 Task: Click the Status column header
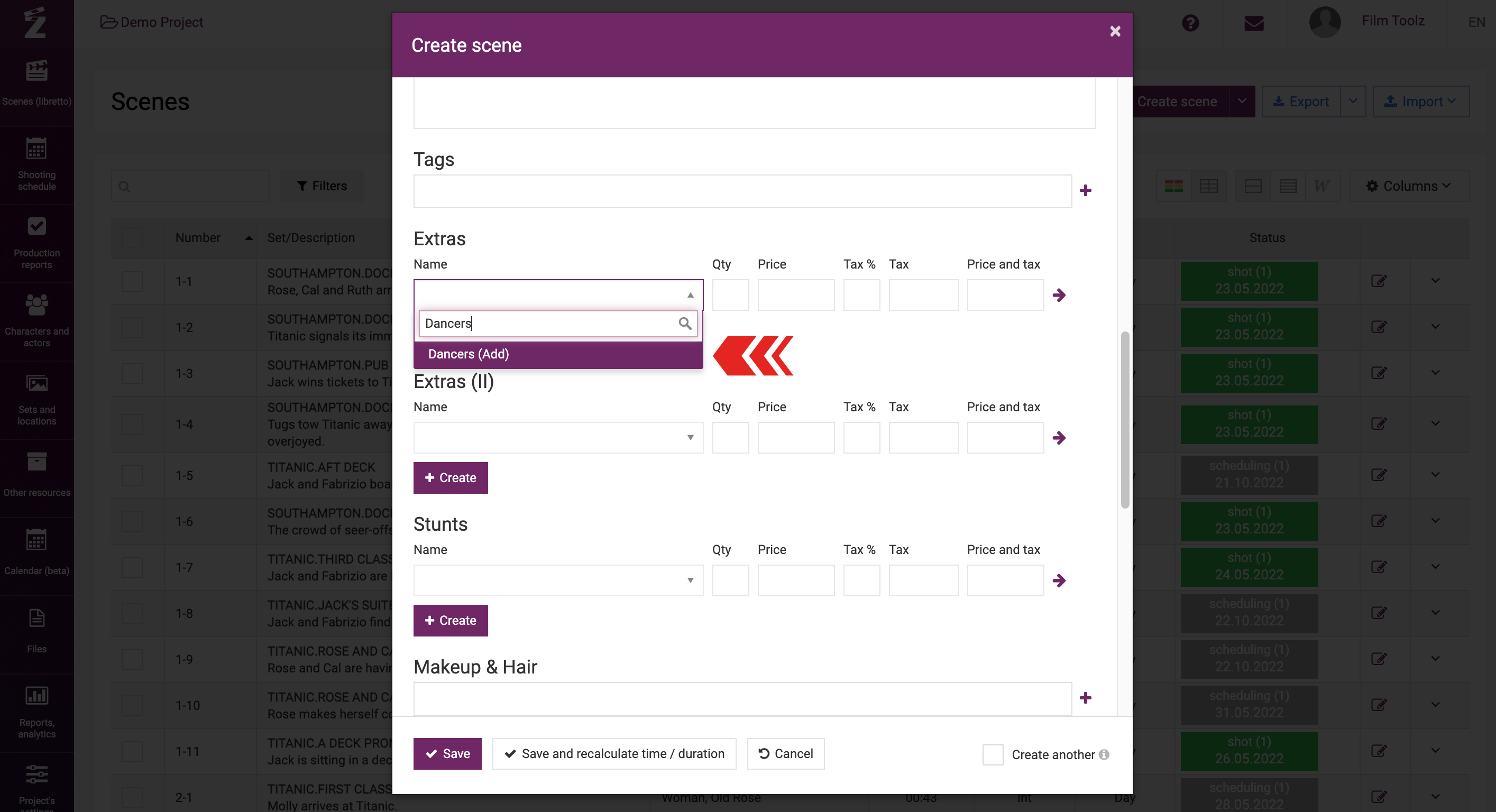1266,238
